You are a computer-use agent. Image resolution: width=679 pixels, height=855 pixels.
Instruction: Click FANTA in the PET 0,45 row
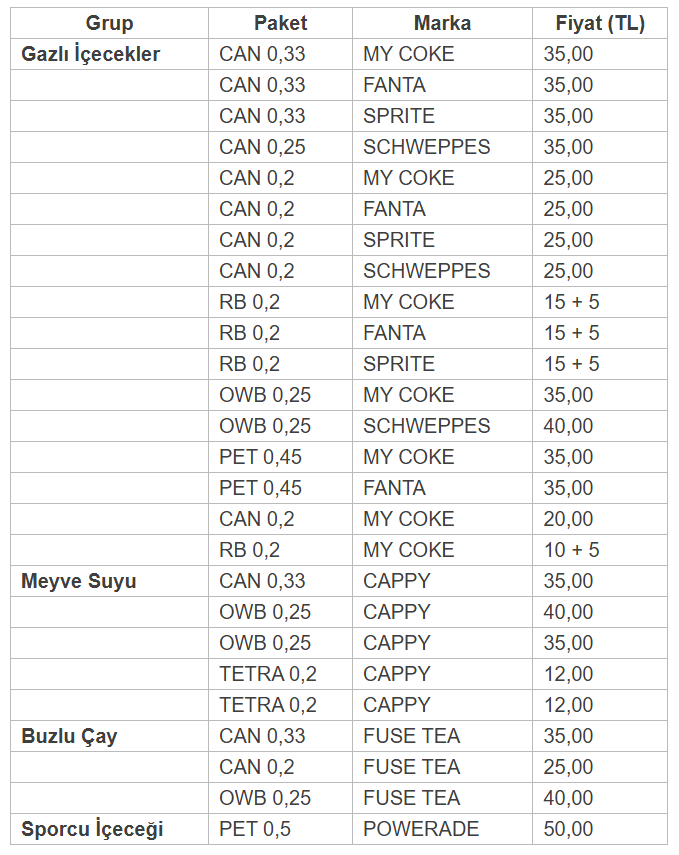(x=442, y=488)
